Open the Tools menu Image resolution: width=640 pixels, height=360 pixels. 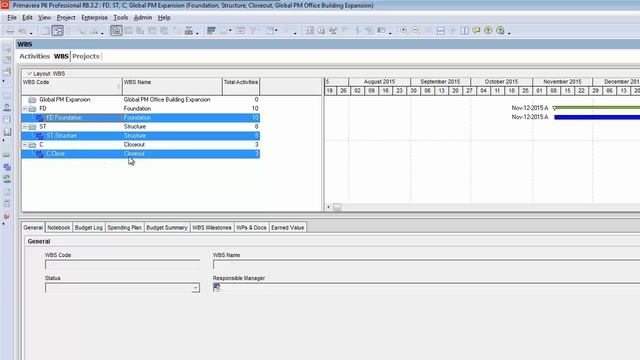tap(120, 18)
